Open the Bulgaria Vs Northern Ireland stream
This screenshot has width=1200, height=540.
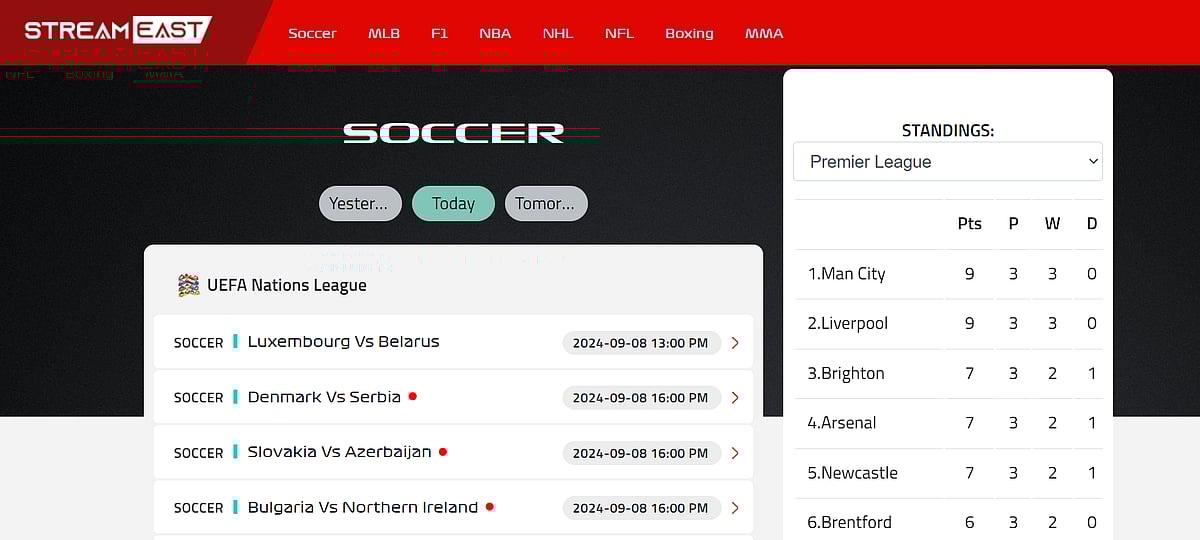click(362, 508)
